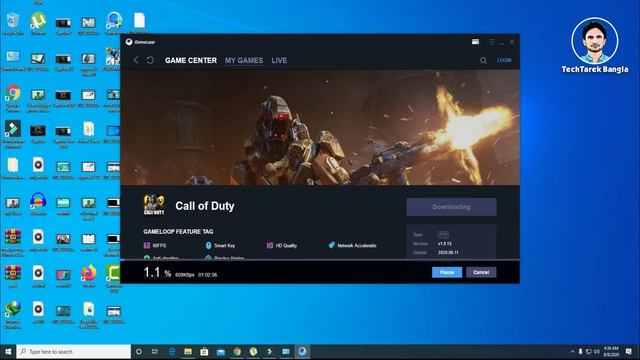Viewport: 640px width, 360px height.
Task: Open Task View on the taskbar
Action: coord(155,351)
